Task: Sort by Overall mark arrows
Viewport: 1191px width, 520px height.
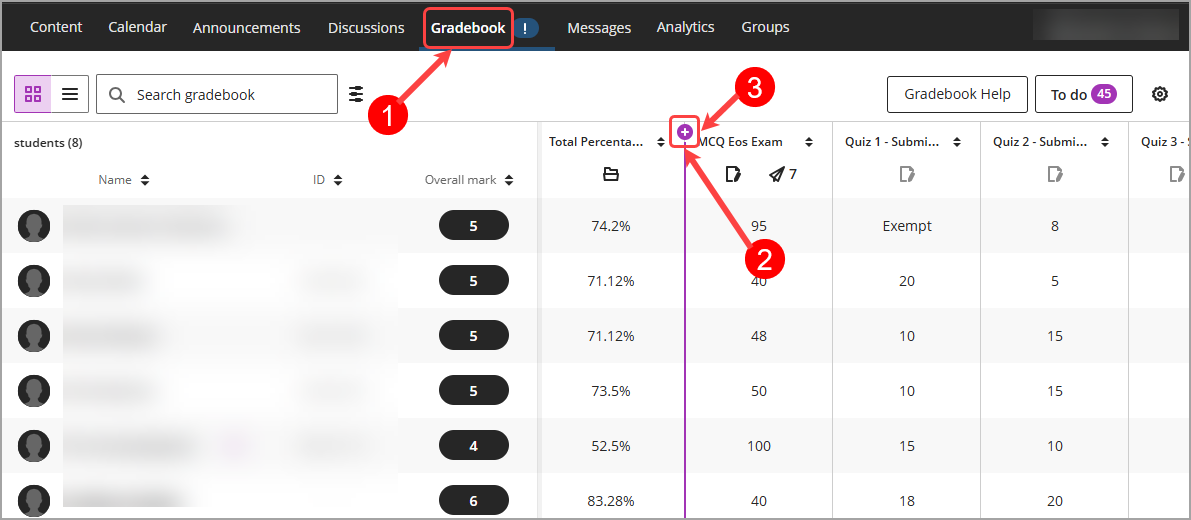Action: pyautogui.click(x=509, y=181)
